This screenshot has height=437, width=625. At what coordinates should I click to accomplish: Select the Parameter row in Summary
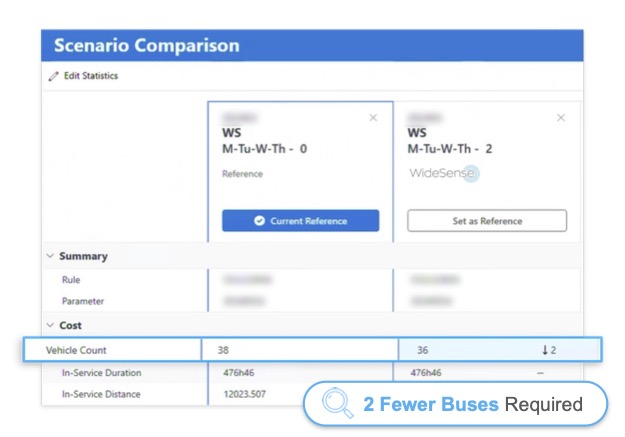tap(82, 301)
